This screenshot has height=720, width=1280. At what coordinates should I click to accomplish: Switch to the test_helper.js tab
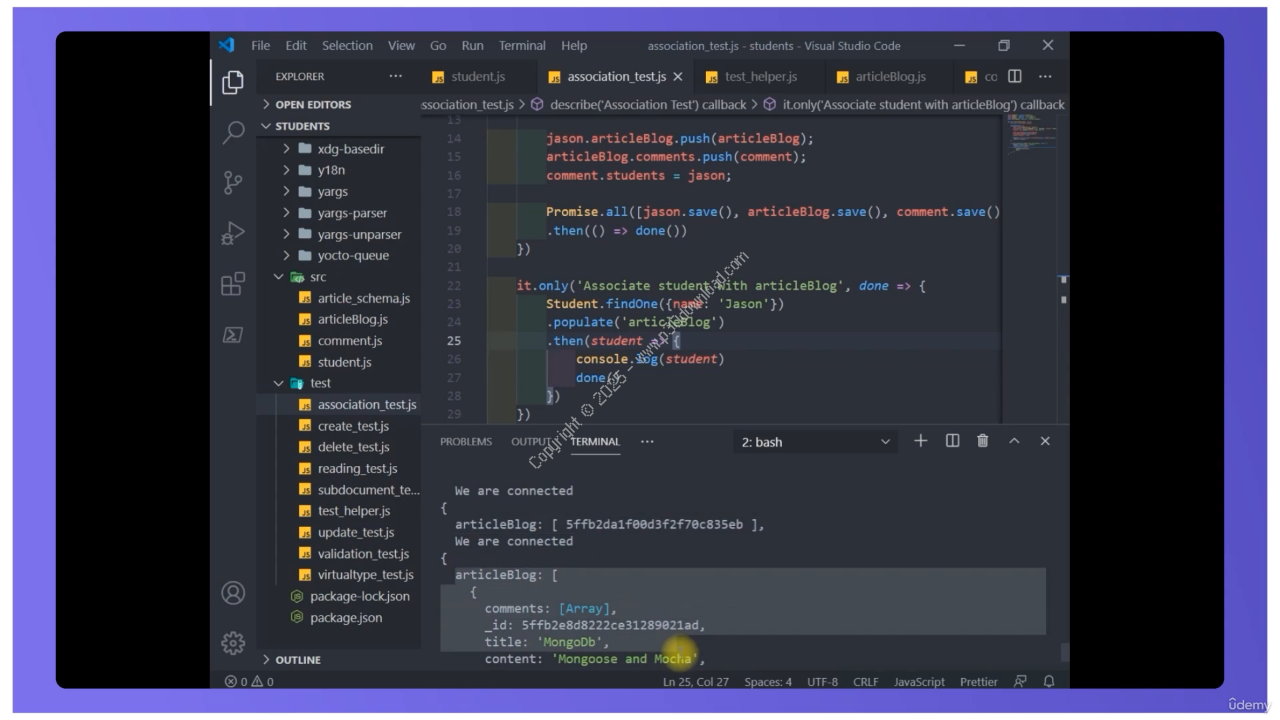tap(761, 76)
